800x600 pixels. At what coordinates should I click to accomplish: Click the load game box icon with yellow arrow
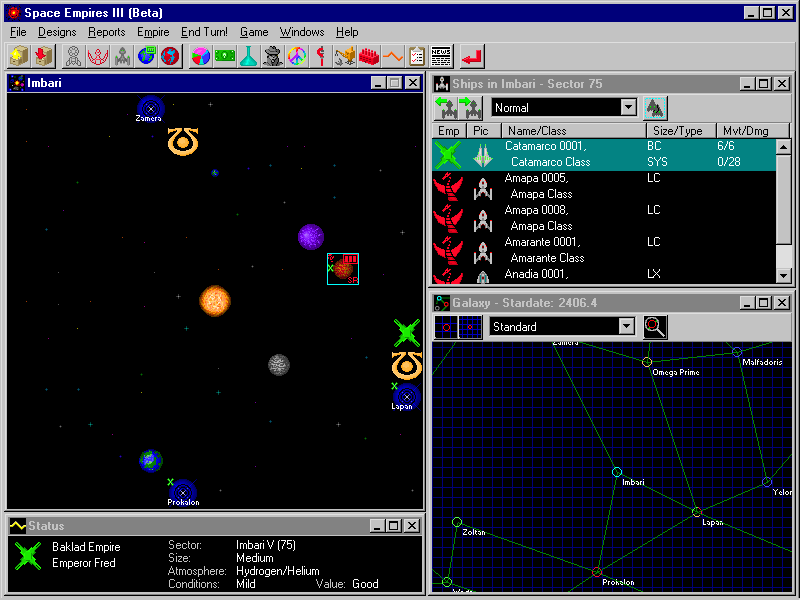point(19,56)
